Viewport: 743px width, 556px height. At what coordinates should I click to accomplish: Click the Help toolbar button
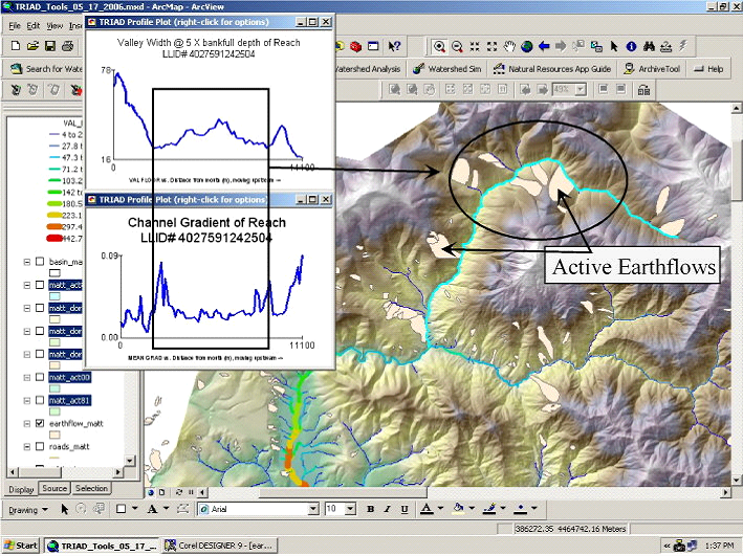[x=709, y=69]
